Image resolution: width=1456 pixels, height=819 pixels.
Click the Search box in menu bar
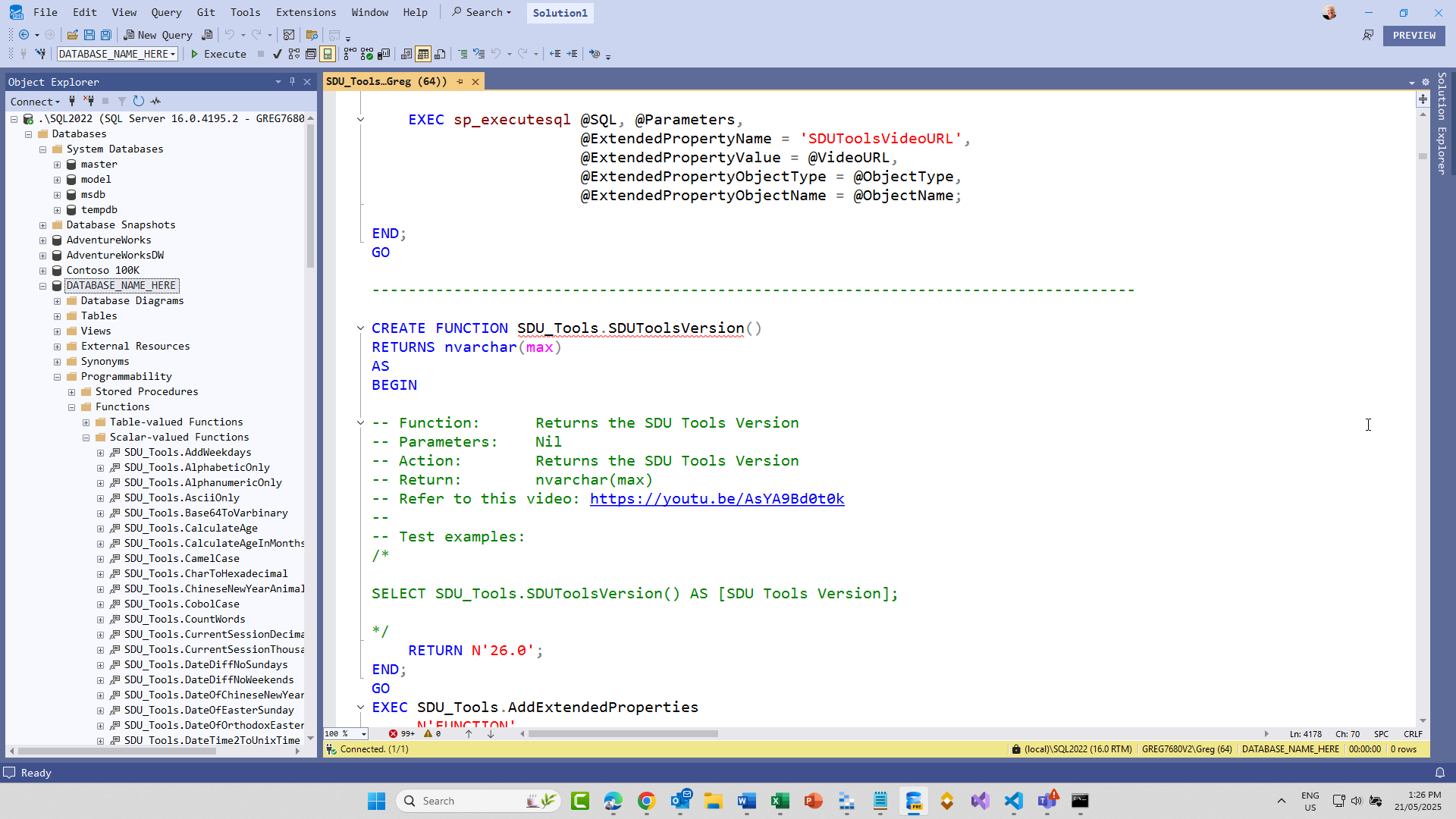click(482, 12)
